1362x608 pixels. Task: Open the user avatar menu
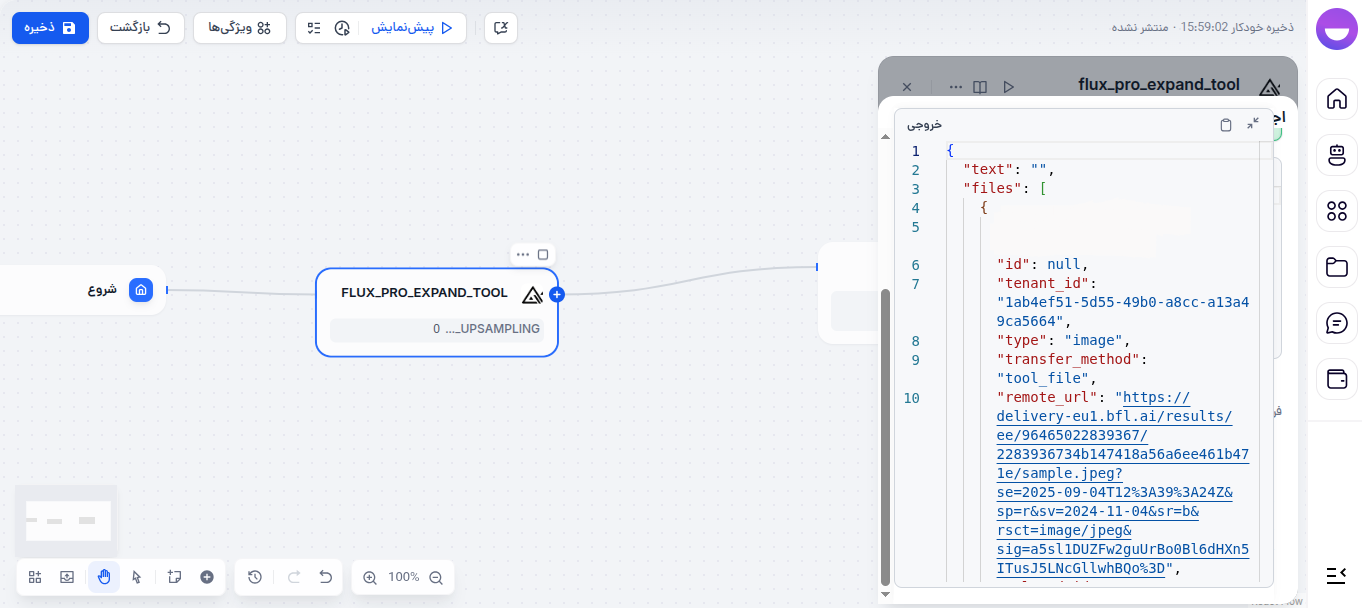pos(1336,29)
